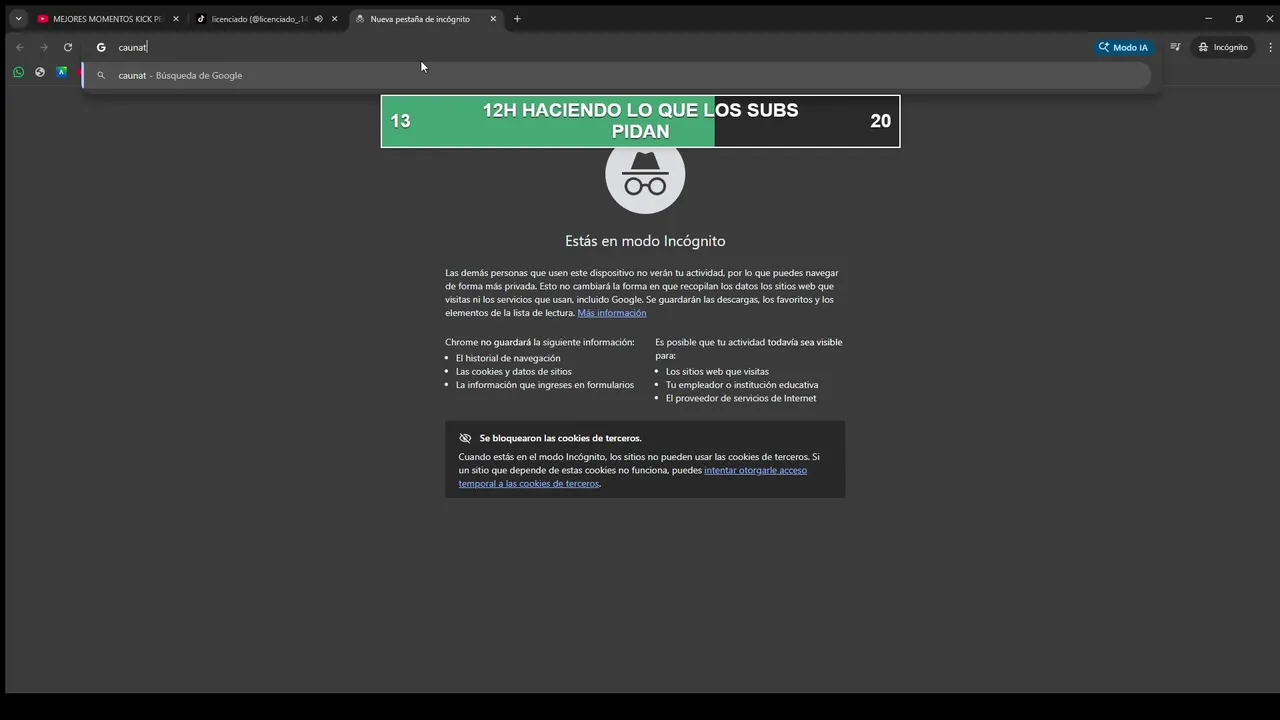Close the MEJORES MOMENTOS KICK tab

(x=176, y=19)
